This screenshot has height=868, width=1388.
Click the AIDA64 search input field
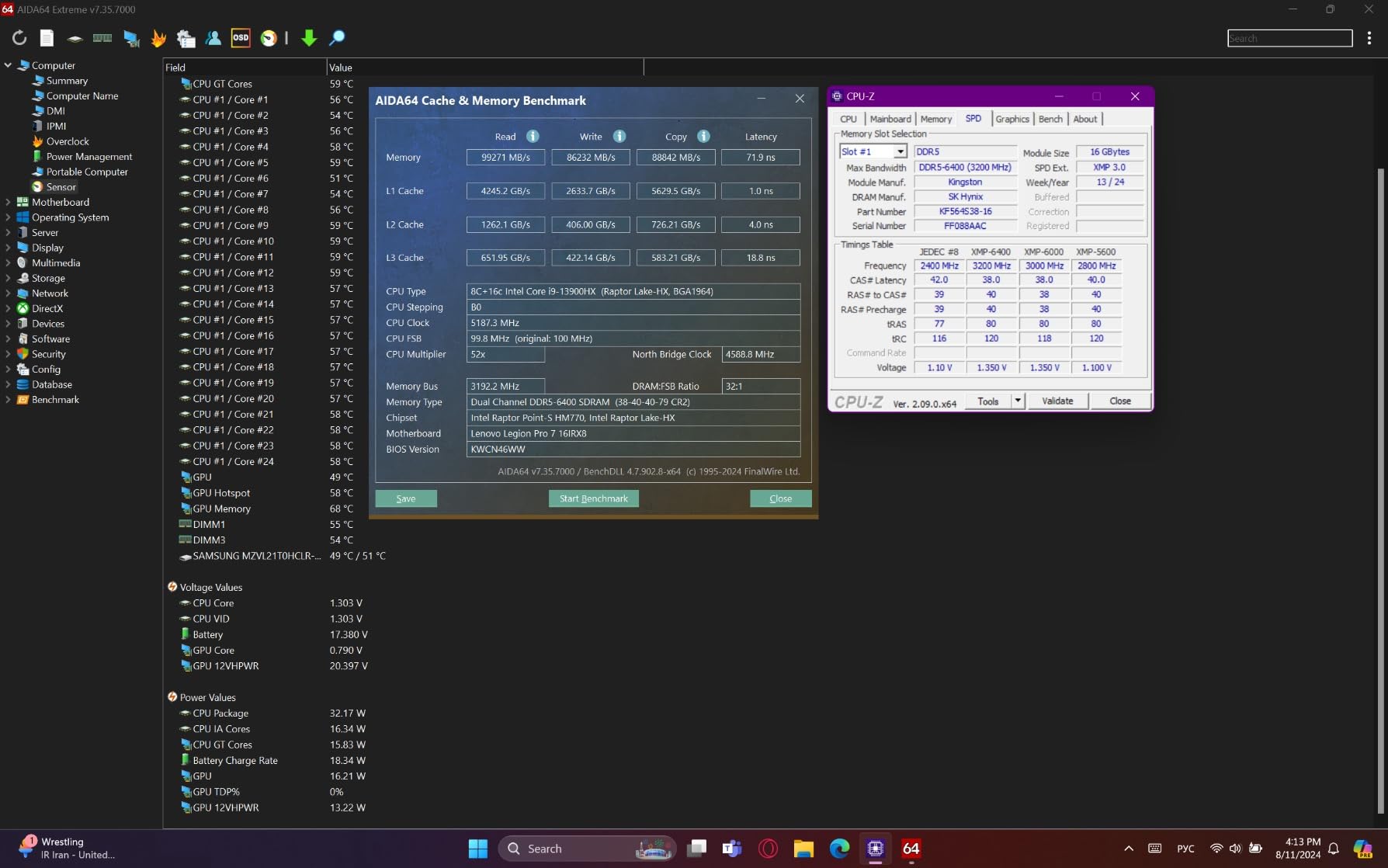(x=1289, y=38)
